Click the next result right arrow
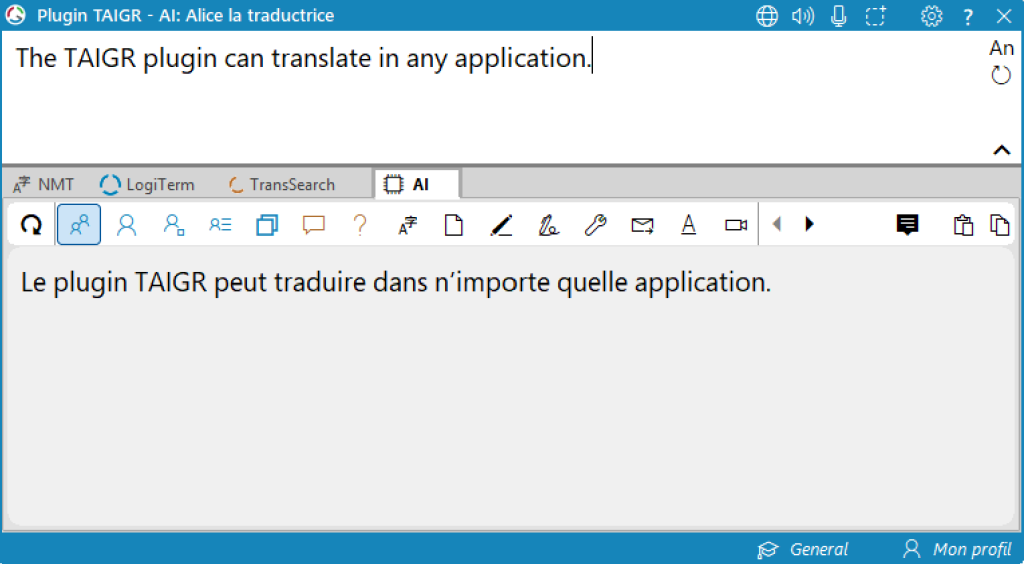This screenshot has width=1024, height=564. click(810, 225)
